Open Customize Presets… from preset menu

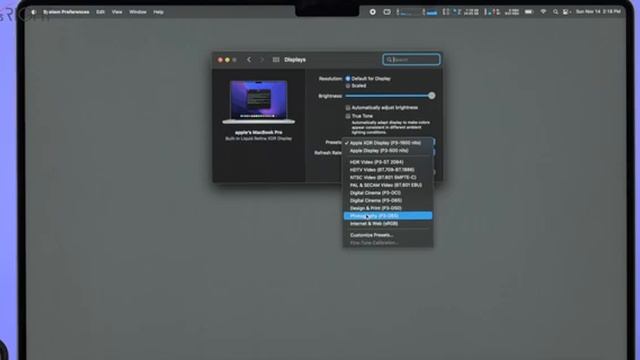pyautogui.click(x=388, y=235)
